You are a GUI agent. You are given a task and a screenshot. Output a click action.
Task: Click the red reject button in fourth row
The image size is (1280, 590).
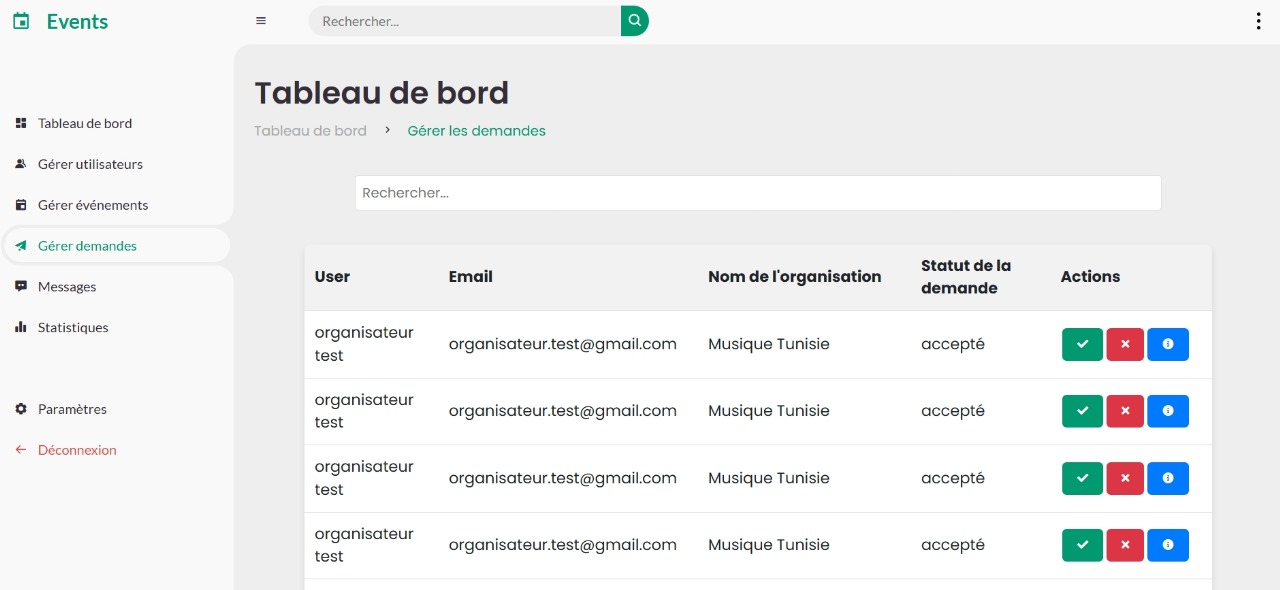pyautogui.click(x=1125, y=545)
